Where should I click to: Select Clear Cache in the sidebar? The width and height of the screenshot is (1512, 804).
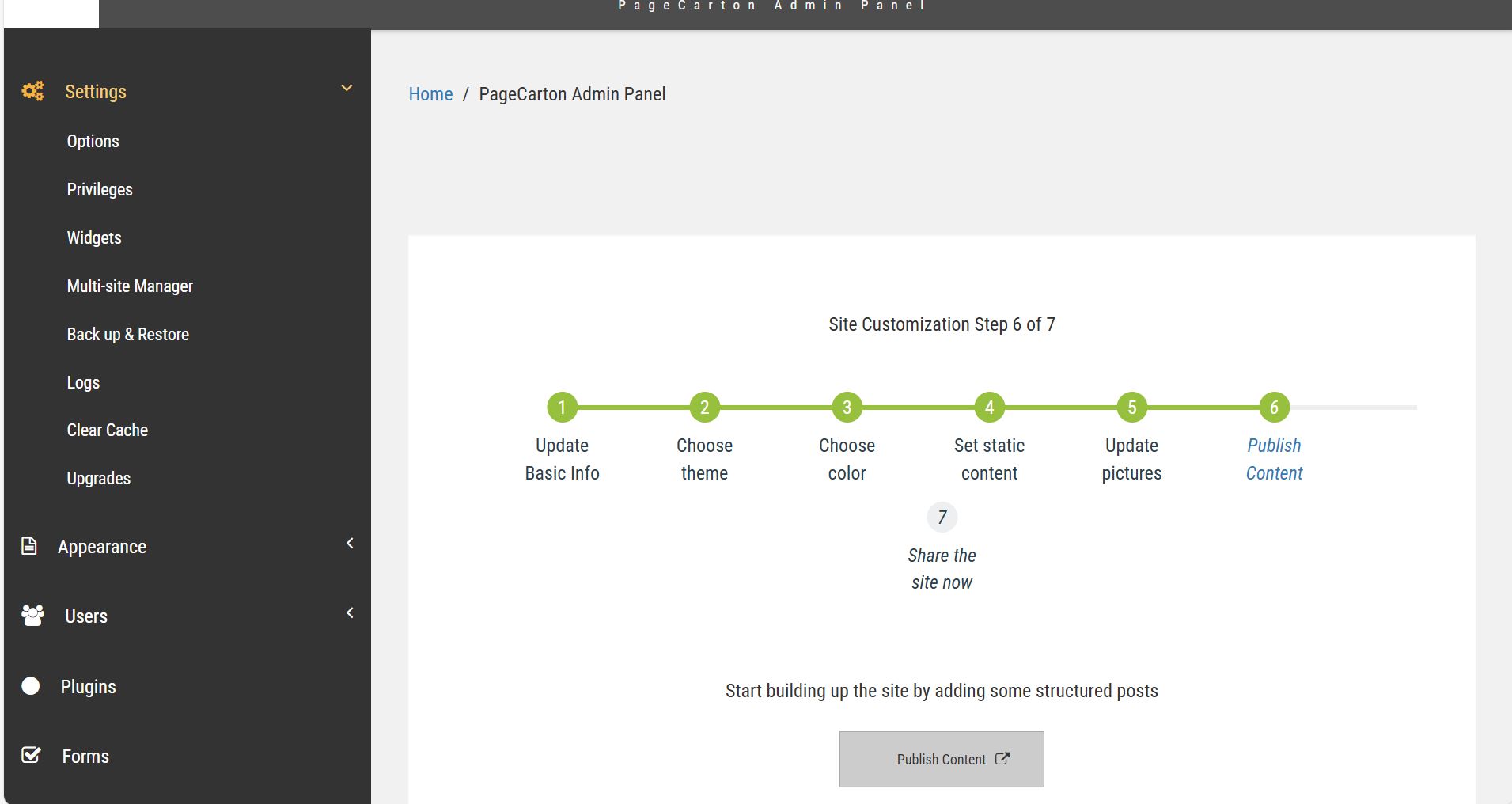tap(107, 430)
